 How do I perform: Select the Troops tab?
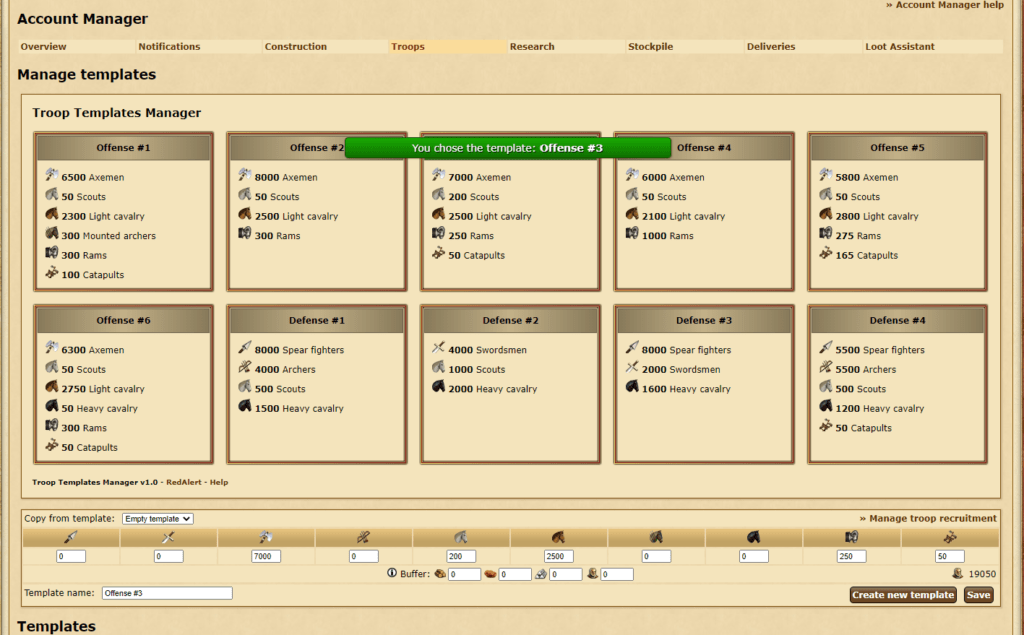pos(408,46)
